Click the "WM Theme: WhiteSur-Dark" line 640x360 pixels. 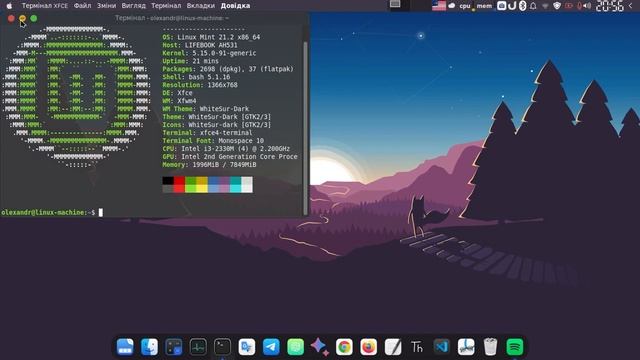206,109
